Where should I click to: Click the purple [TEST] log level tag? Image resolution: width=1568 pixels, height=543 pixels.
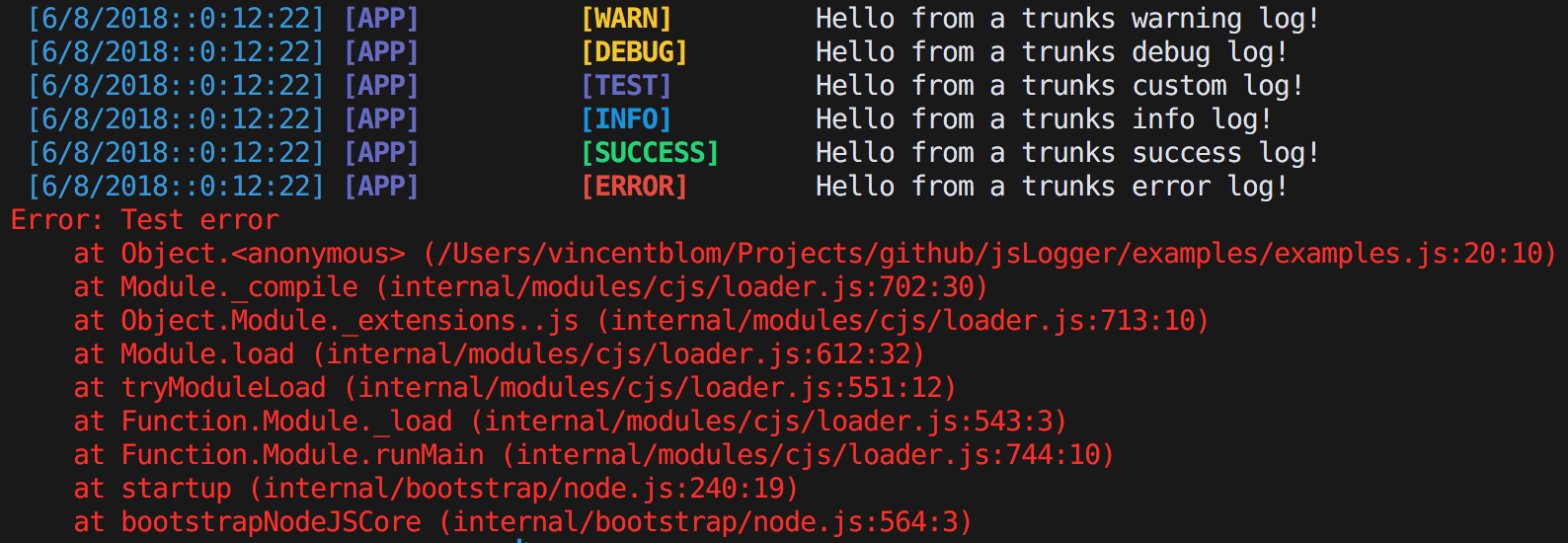[x=626, y=86]
